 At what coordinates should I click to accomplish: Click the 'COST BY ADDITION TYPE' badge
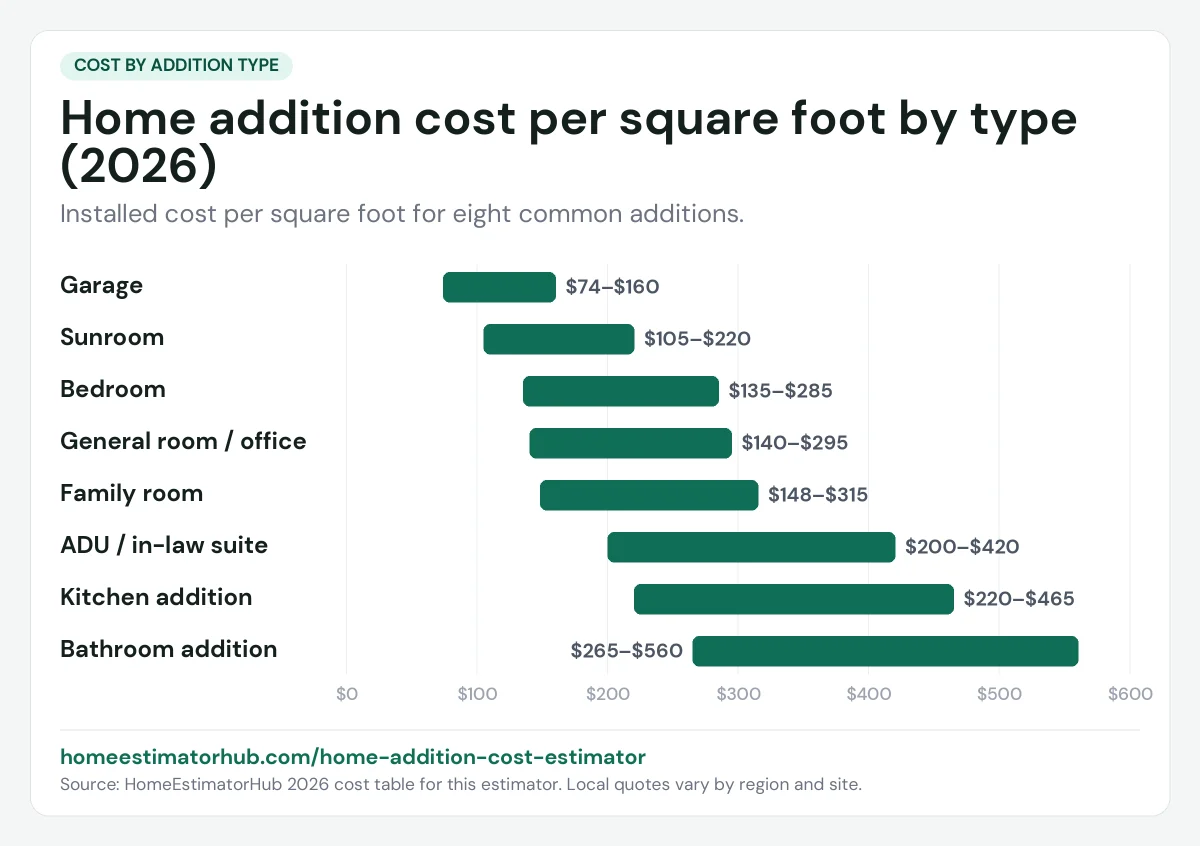coord(176,66)
